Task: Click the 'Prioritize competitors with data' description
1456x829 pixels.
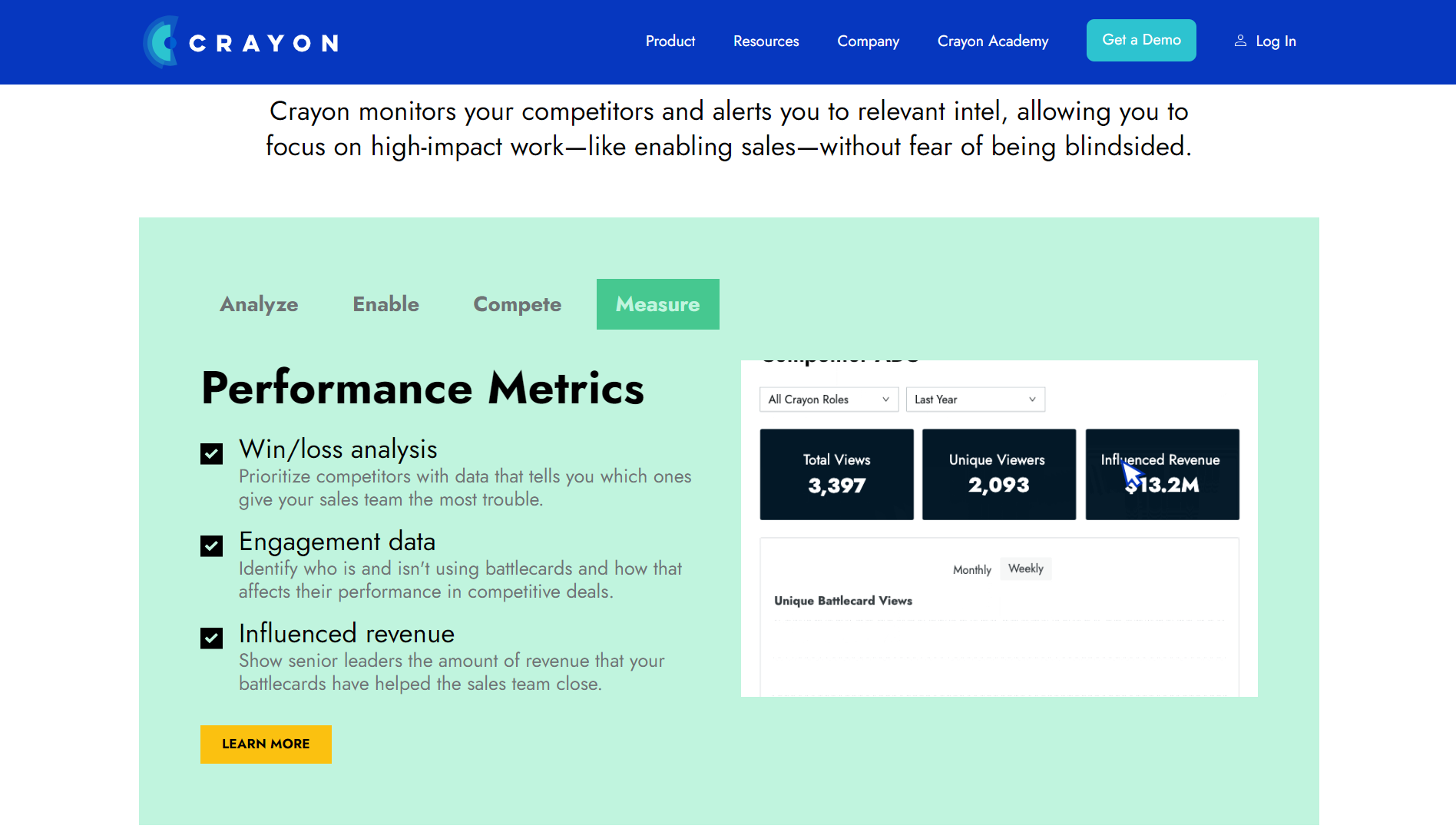Action: (x=465, y=488)
